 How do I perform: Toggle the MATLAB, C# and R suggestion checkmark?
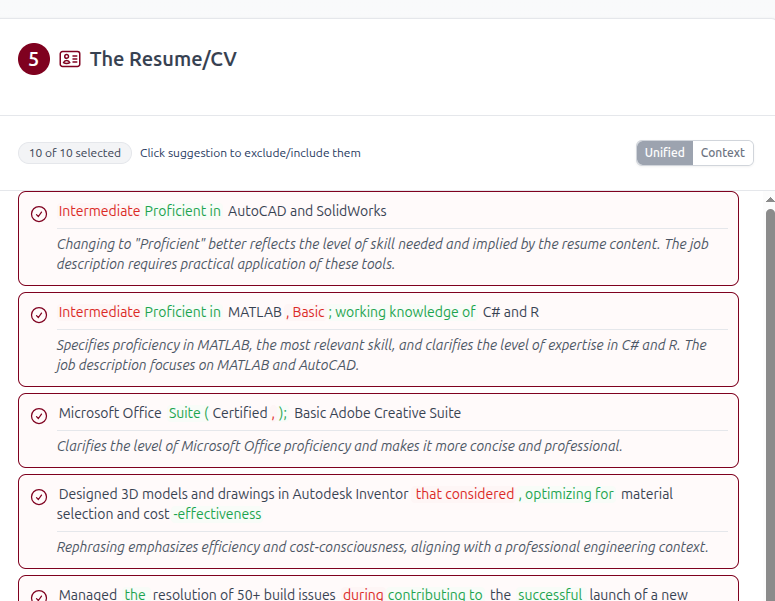click(39, 315)
